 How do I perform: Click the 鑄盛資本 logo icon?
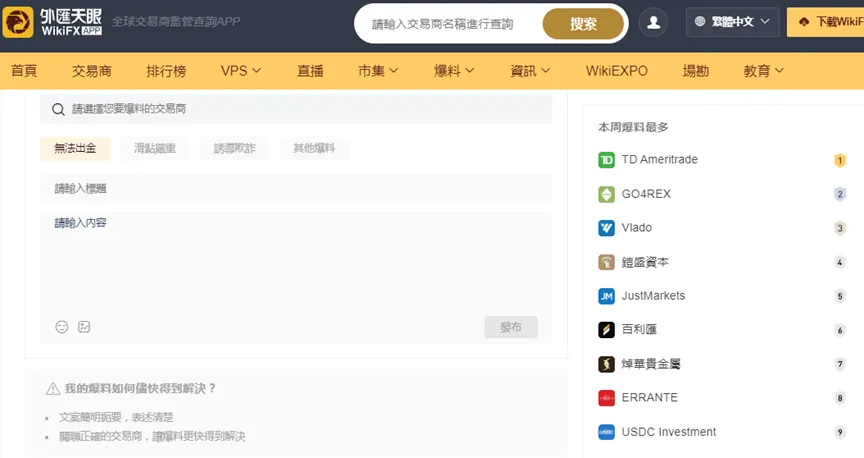pyautogui.click(x=607, y=262)
